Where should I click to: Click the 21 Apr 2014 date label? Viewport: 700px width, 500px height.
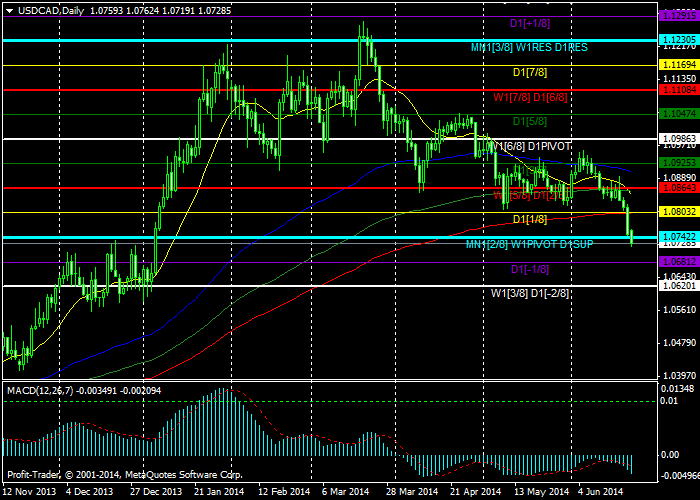coord(475,492)
